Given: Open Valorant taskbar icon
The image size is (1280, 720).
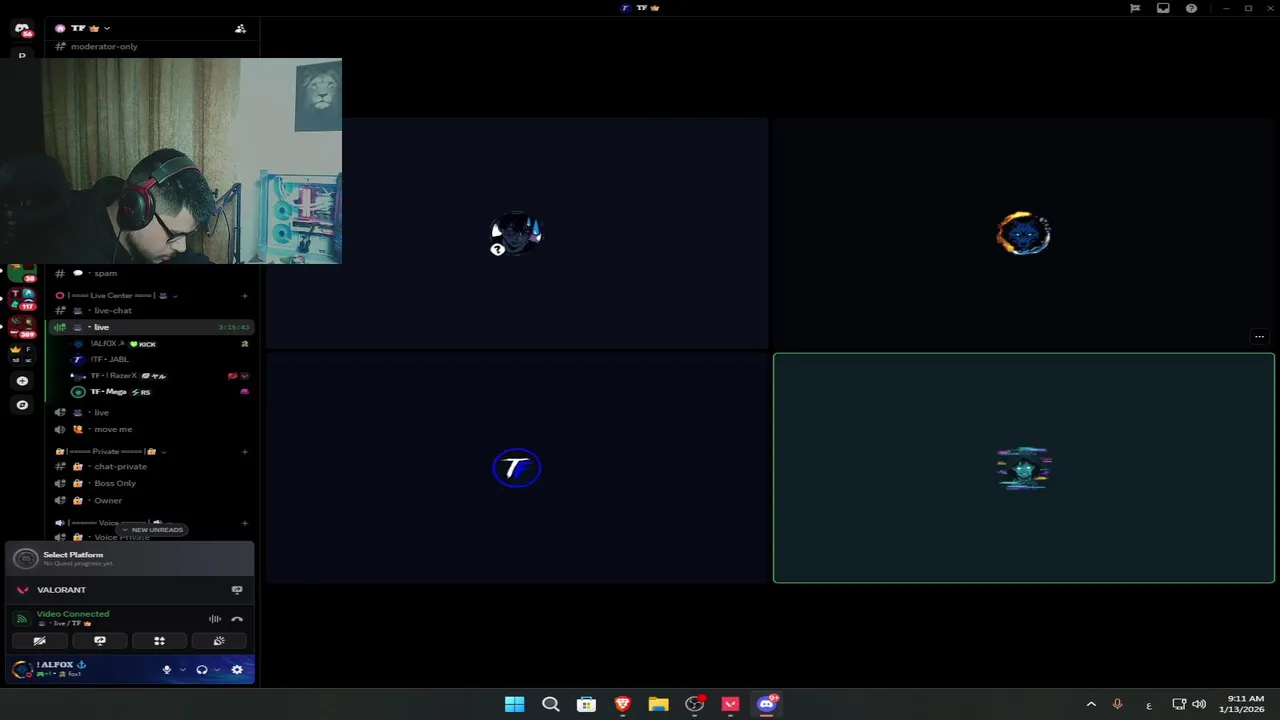Looking at the screenshot, I should [x=730, y=704].
